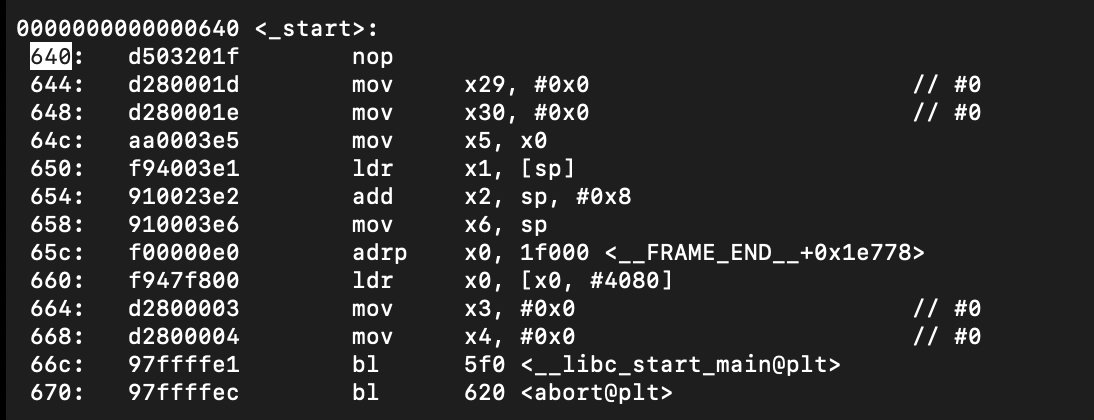Click the abort@plt branch target
Screen dimensions: 1094x420
[597, 392]
